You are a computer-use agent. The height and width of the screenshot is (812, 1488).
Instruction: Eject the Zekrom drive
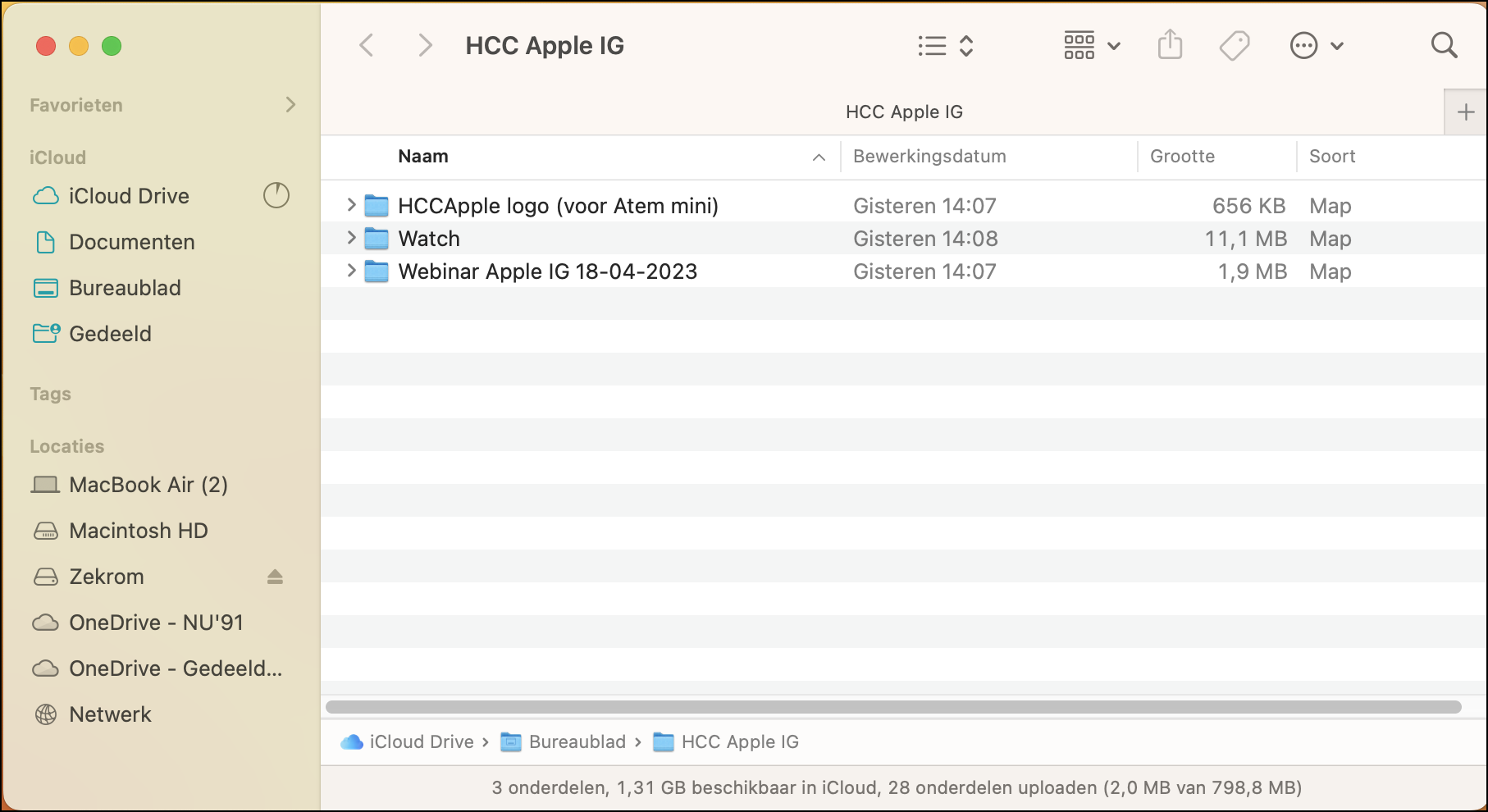pos(275,577)
